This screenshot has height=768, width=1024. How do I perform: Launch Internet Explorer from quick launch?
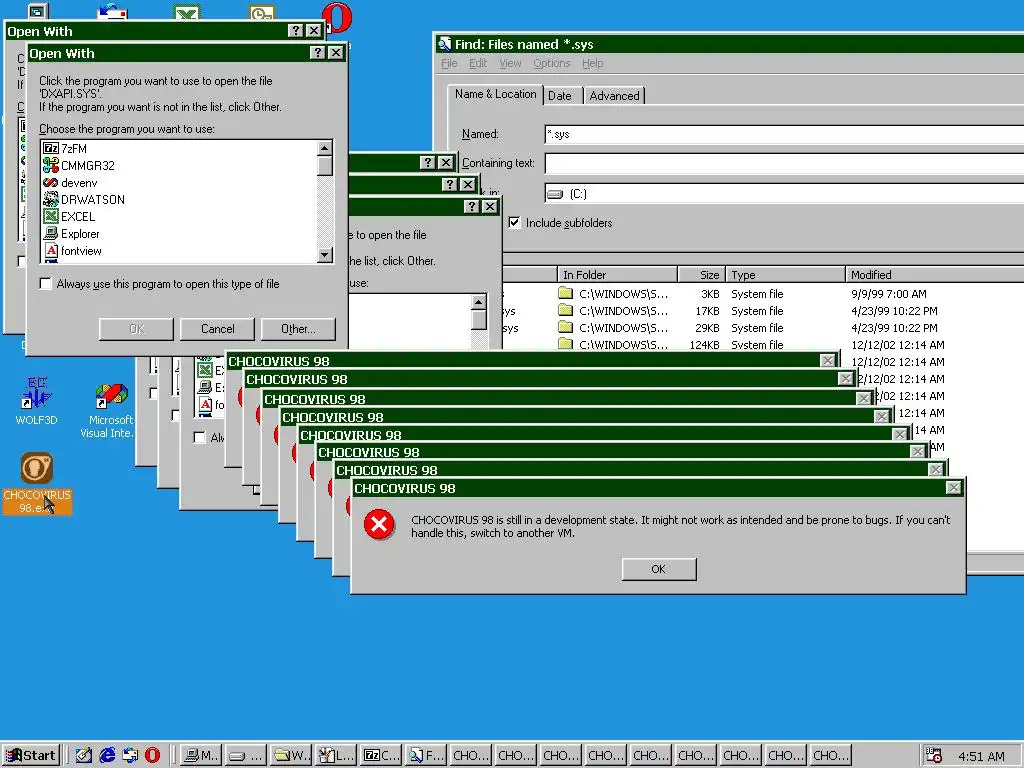[107, 756]
